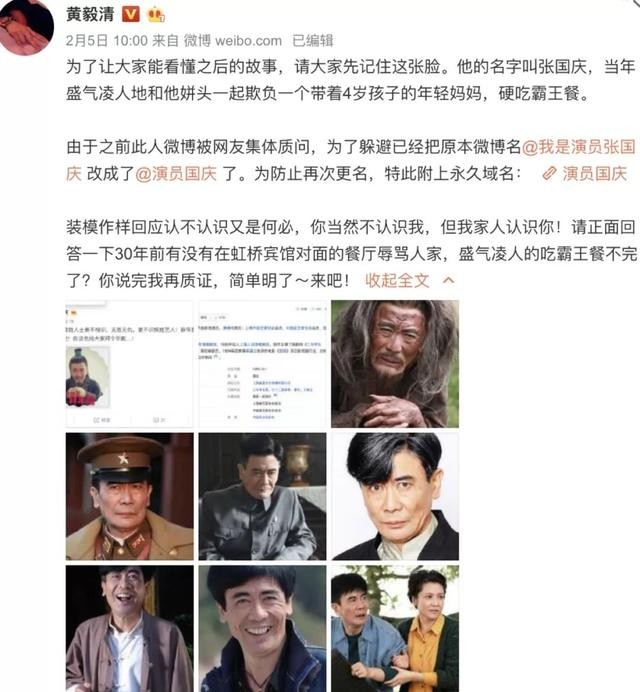Open the photo of long-haired old man
640x692 pixels.
(395, 364)
